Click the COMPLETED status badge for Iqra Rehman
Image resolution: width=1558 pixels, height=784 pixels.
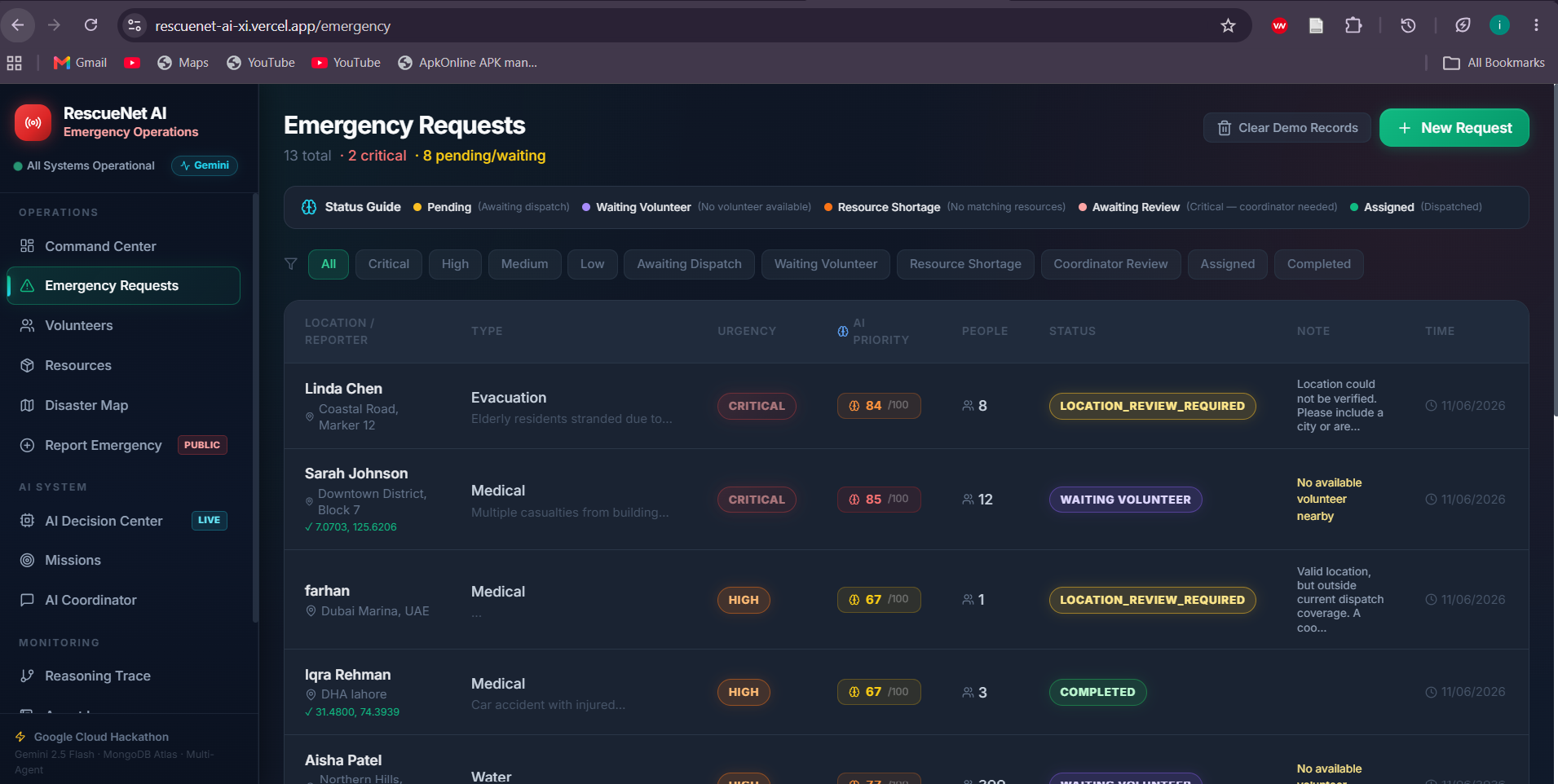tap(1097, 692)
